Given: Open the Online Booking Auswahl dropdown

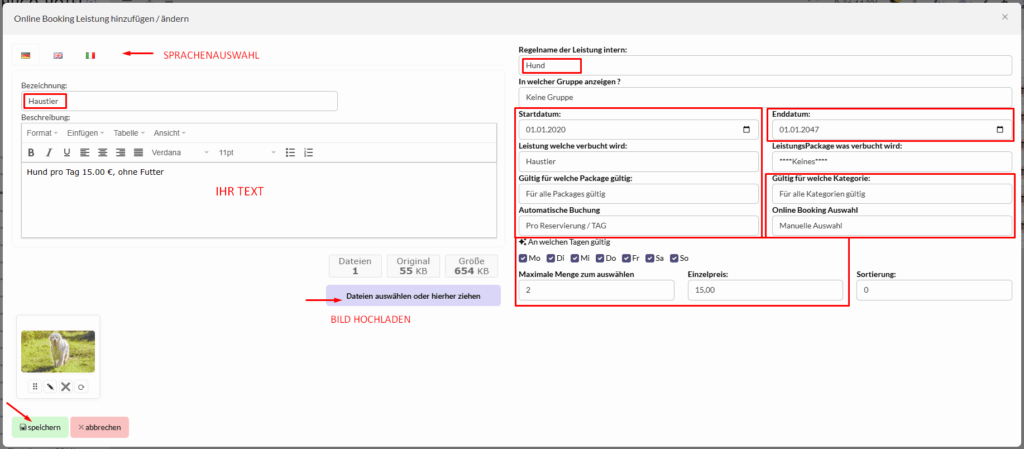Looking at the screenshot, I should click(891, 226).
